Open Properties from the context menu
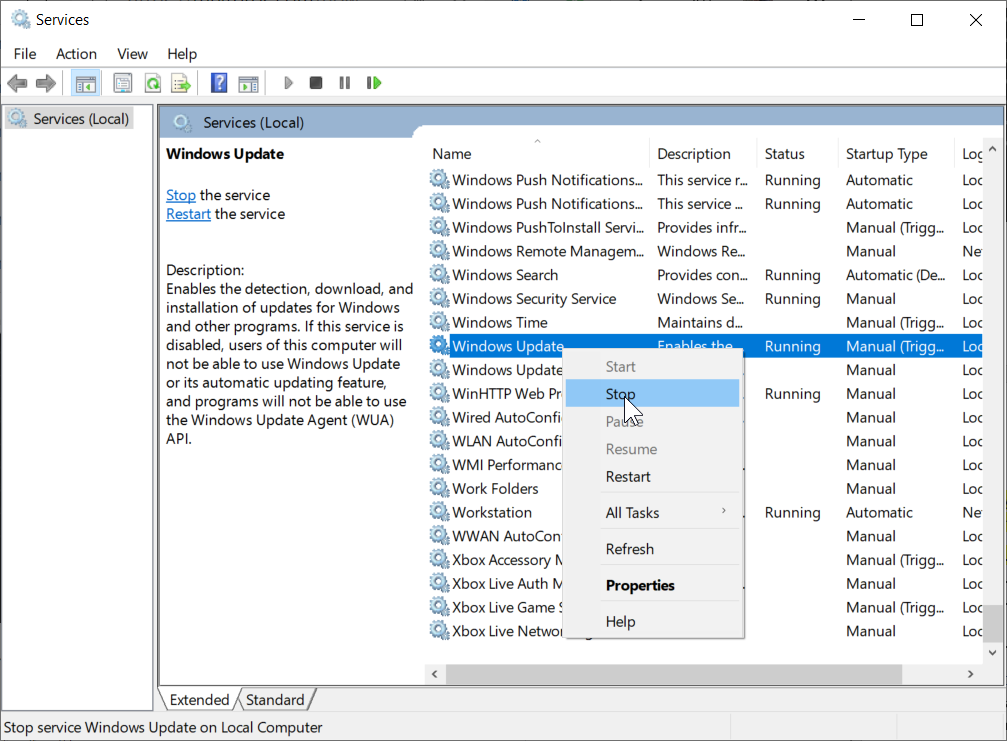This screenshot has width=1007, height=741. point(652,585)
